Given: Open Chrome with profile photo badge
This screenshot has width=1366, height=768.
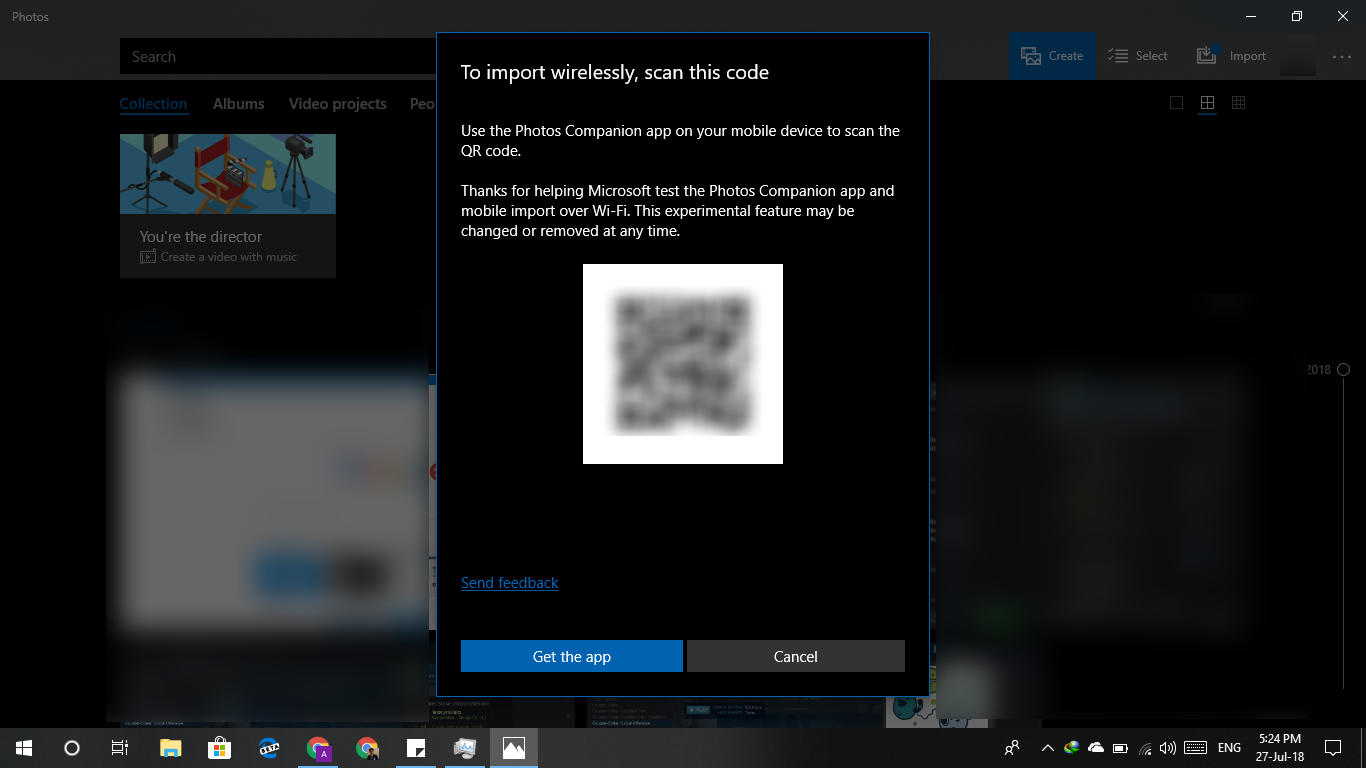Looking at the screenshot, I should click(367, 748).
